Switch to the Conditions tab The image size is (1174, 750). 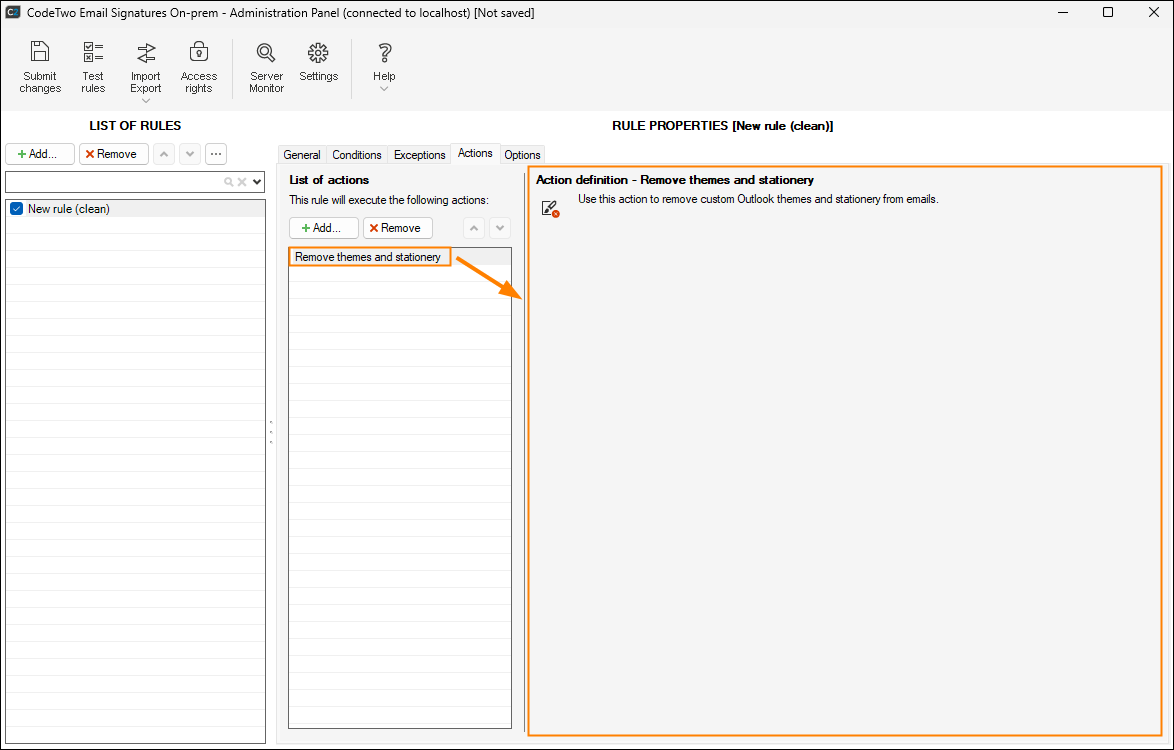(357, 155)
